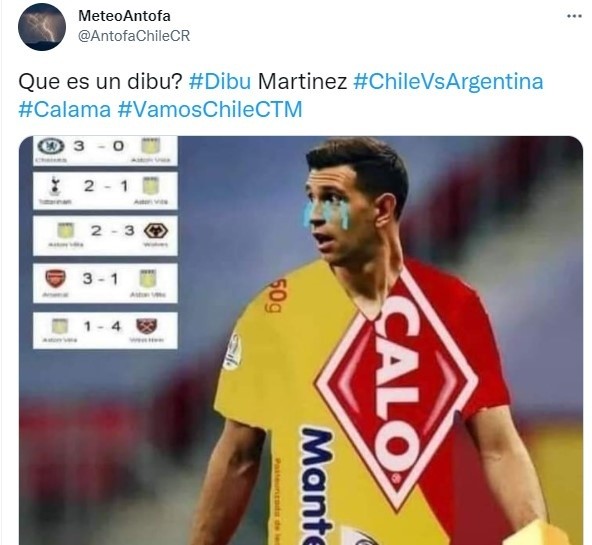592x545 pixels.
Task: Open the @AntofaChileCR handle
Action: (x=134, y=36)
